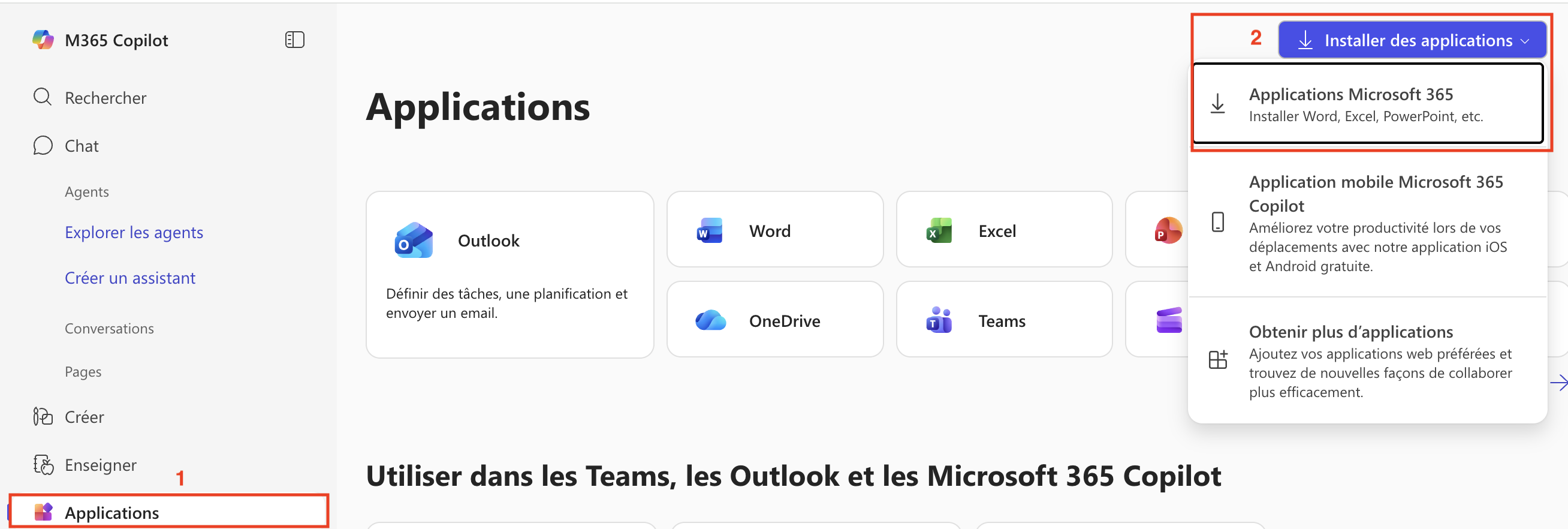
Task: Open the Teams application icon
Action: tap(939, 320)
